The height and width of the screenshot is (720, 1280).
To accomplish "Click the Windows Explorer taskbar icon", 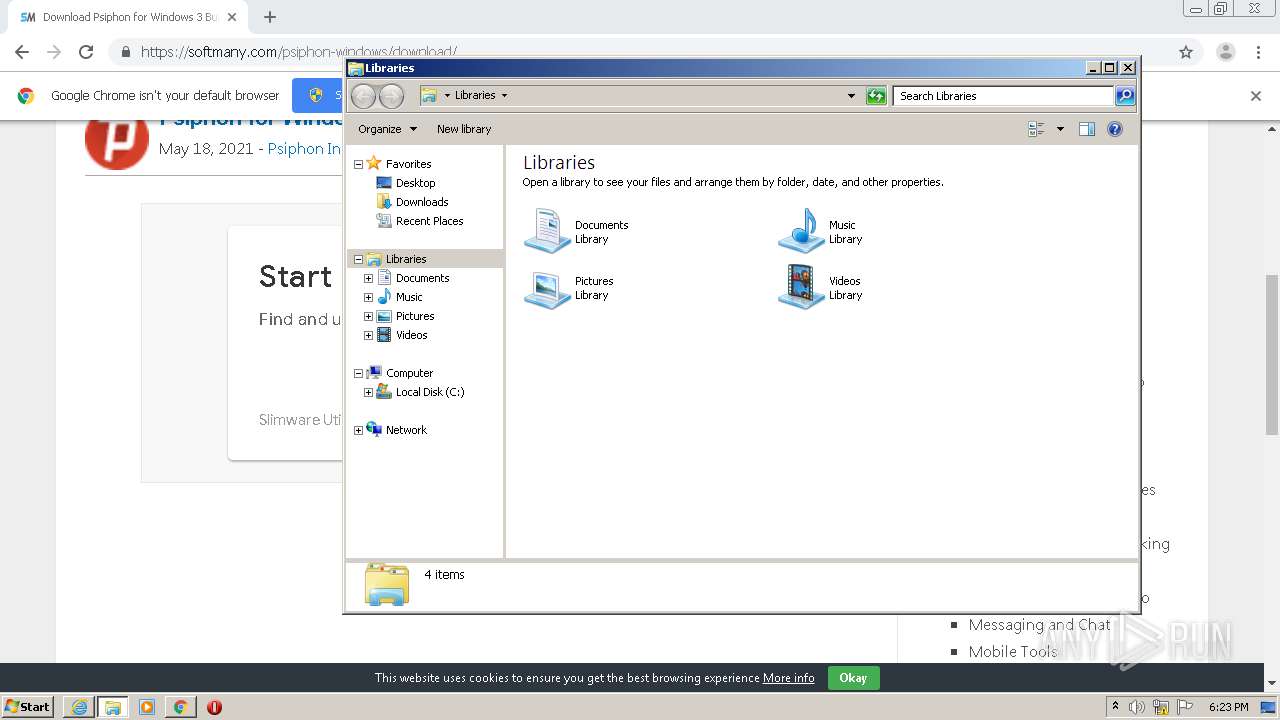I will (113, 707).
